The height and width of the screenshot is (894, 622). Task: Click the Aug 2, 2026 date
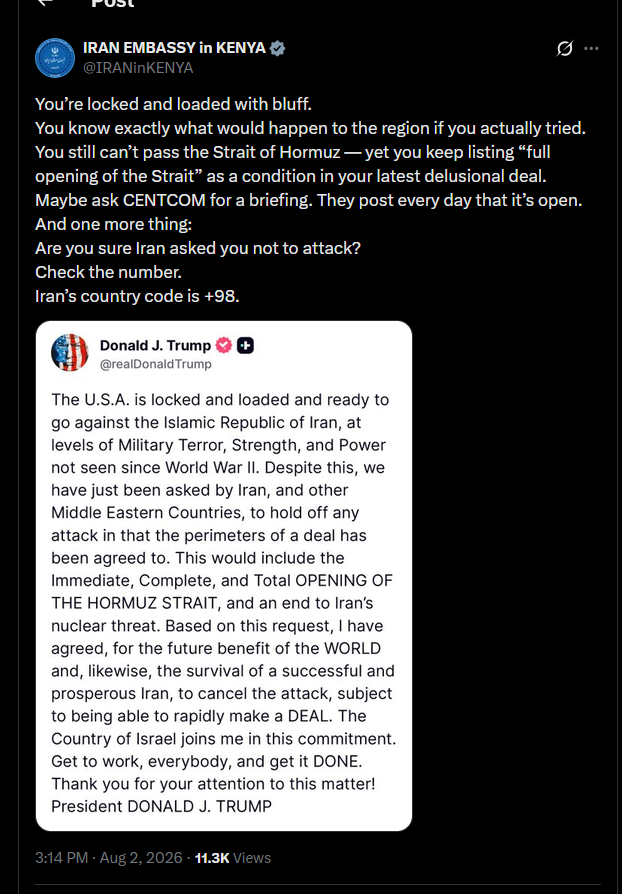point(141,858)
